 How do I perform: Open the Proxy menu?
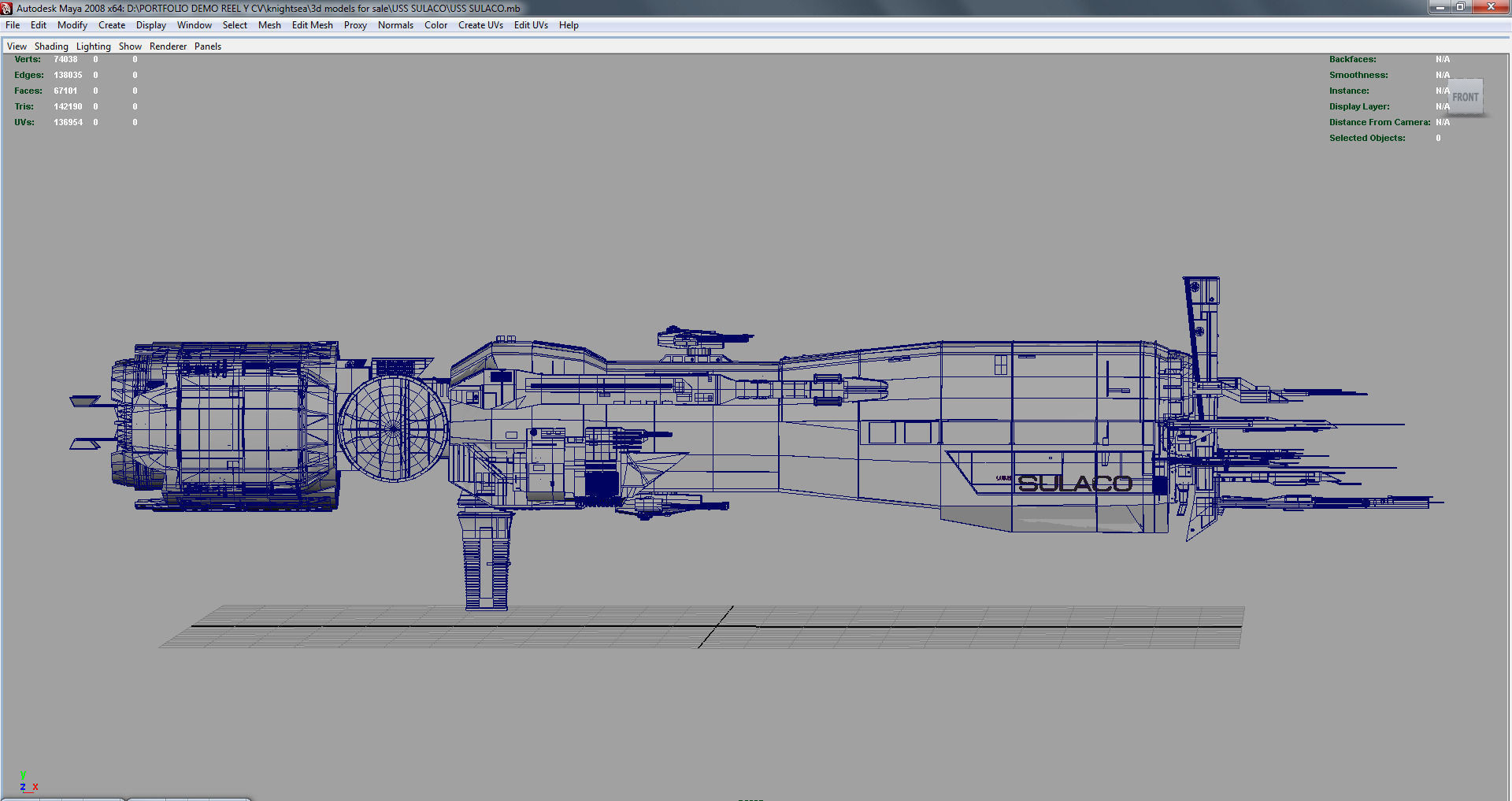355,25
